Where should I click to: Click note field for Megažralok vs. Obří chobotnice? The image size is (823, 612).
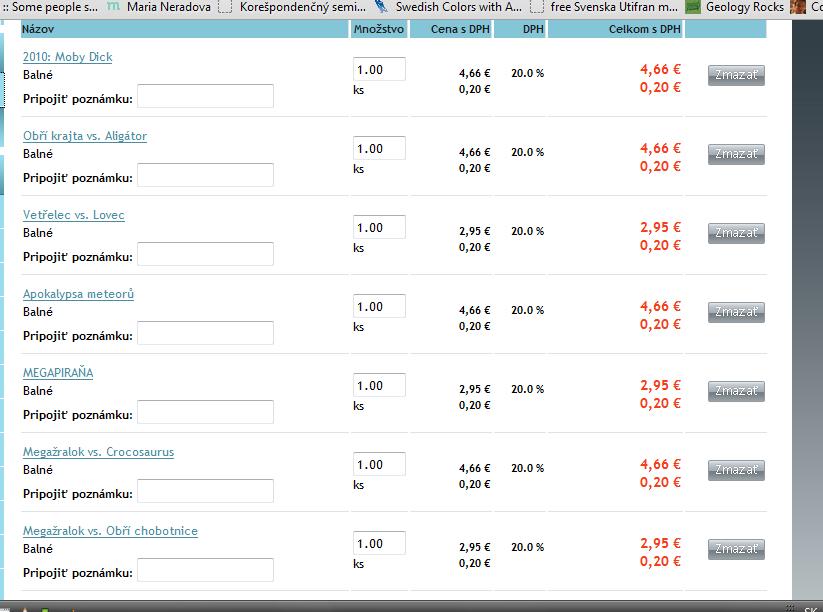(x=205, y=570)
